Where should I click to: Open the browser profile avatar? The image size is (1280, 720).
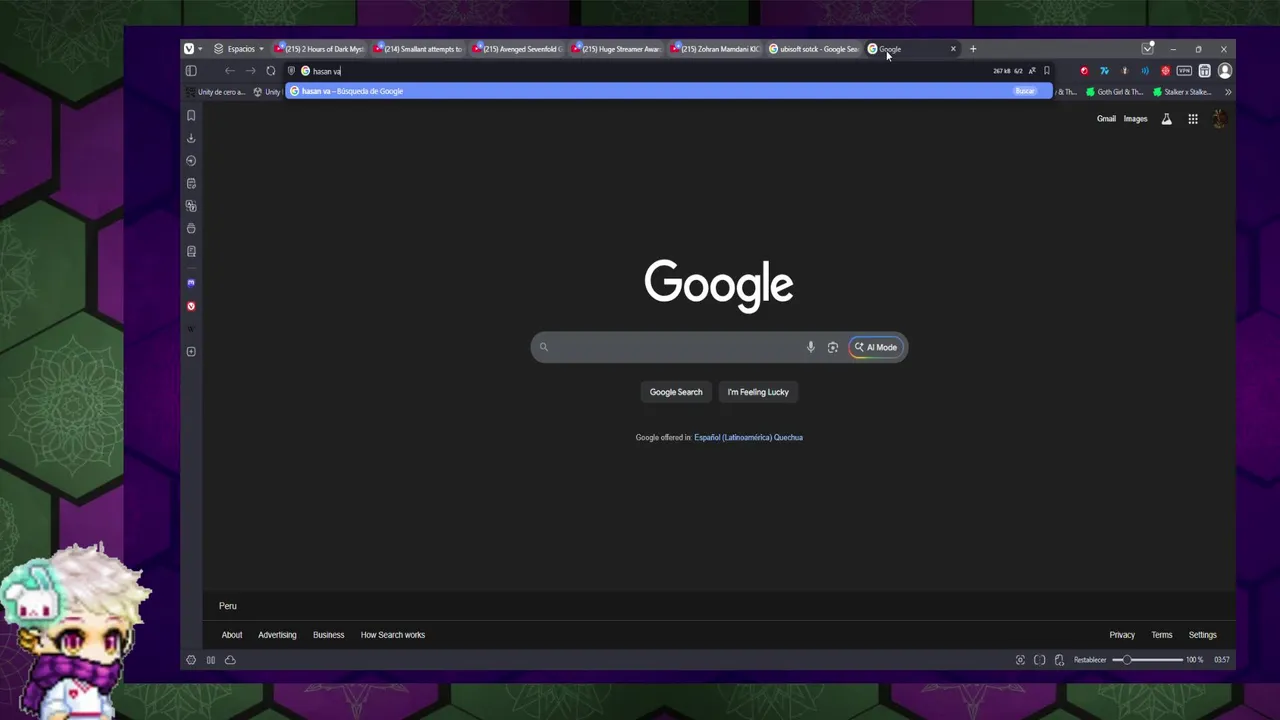tap(1225, 71)
